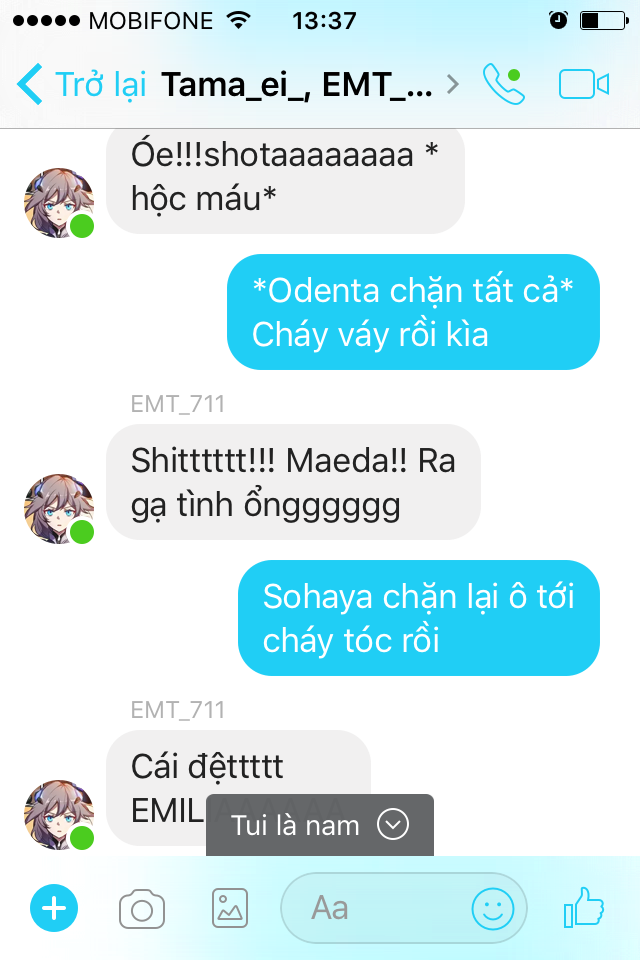This screenshot has height=960, width=640.
Task: Open conversation details for Tama_ei_, EMT_...
Action: [x=297, y=84]
